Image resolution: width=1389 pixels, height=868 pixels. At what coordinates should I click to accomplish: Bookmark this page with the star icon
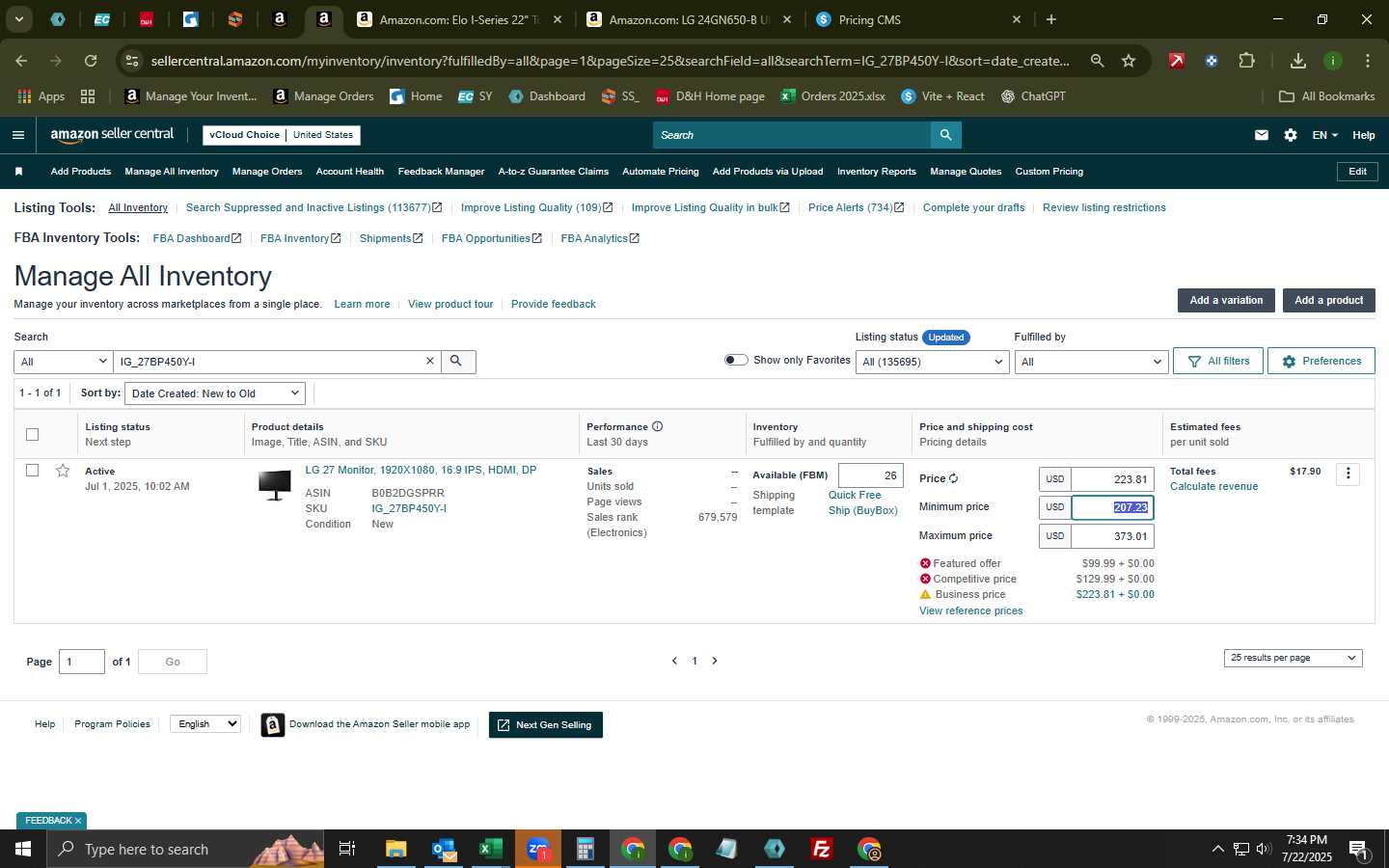click(x=1129, y=61)
